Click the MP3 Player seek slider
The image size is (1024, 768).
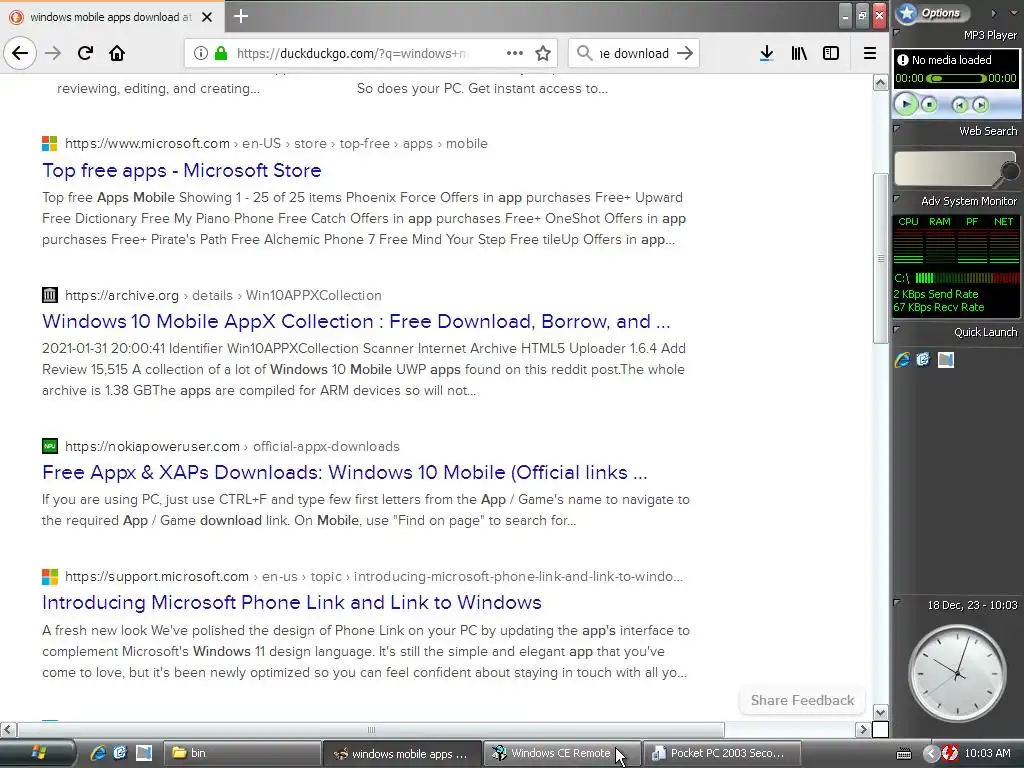click(x=956, y=78)
